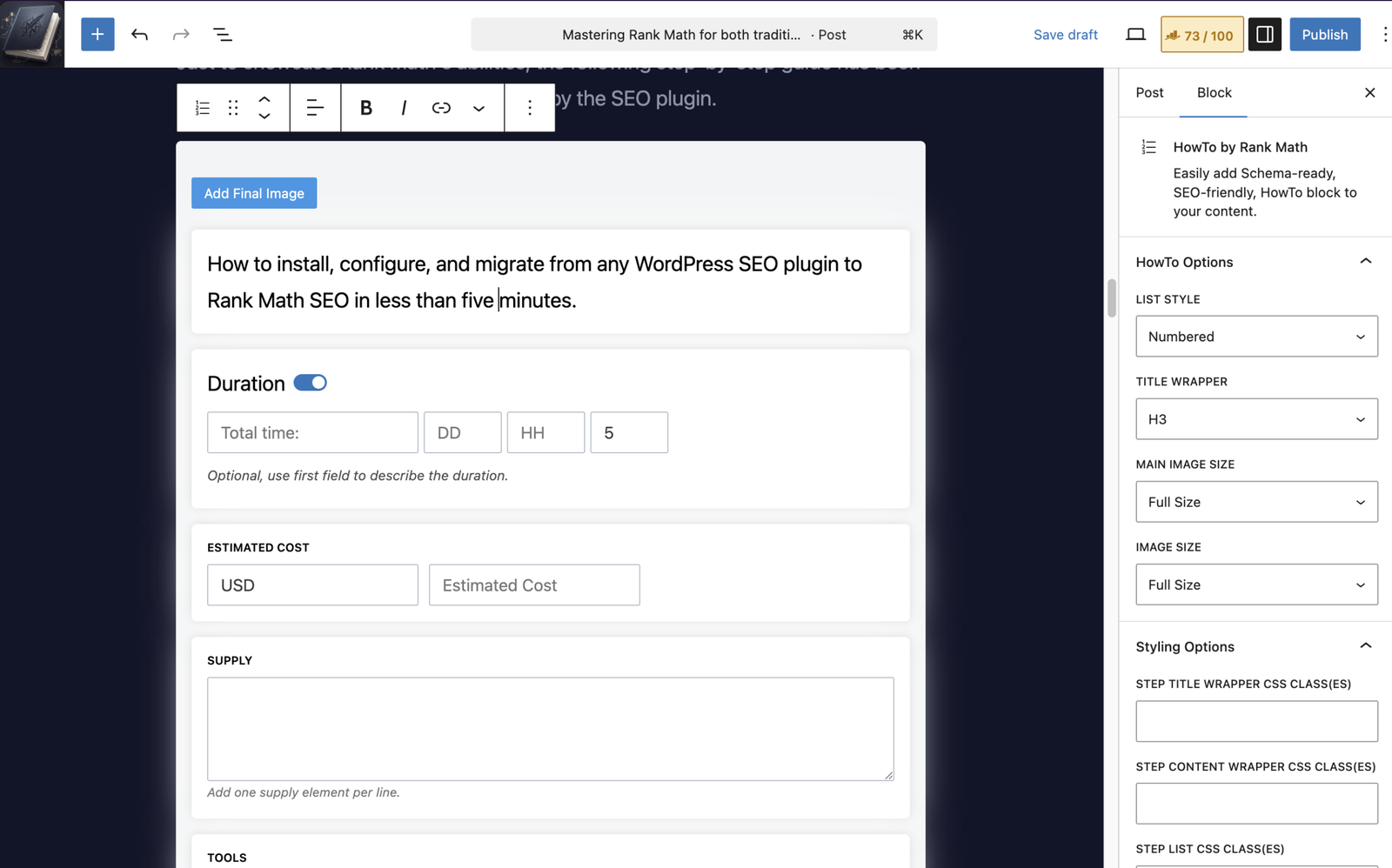The width and height of the screenshot is (1392, 868).
Task: Focus the HH hours field
Action: click(x=545, y=432)
